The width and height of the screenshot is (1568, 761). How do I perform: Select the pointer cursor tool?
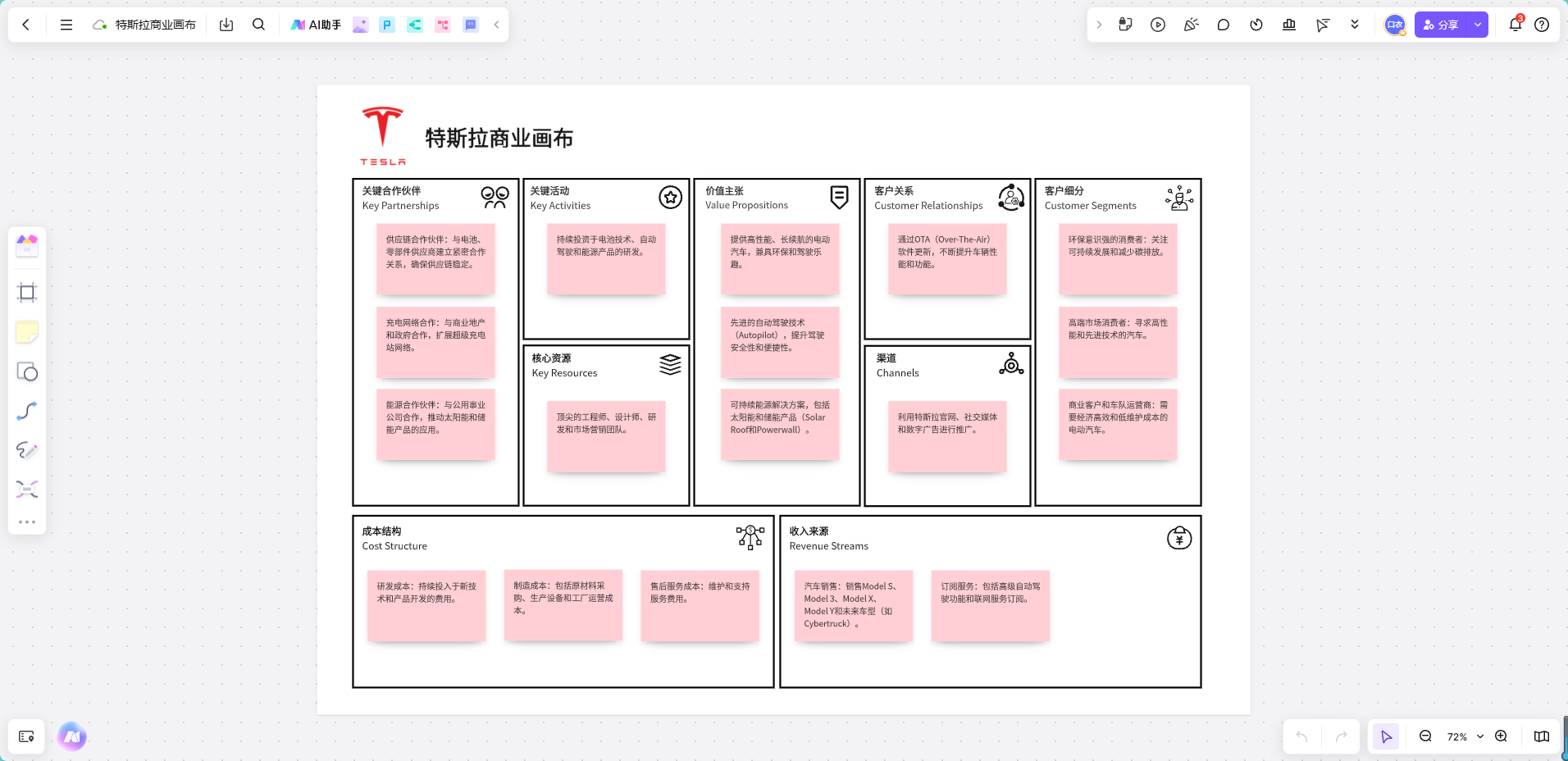[1386, 736]
